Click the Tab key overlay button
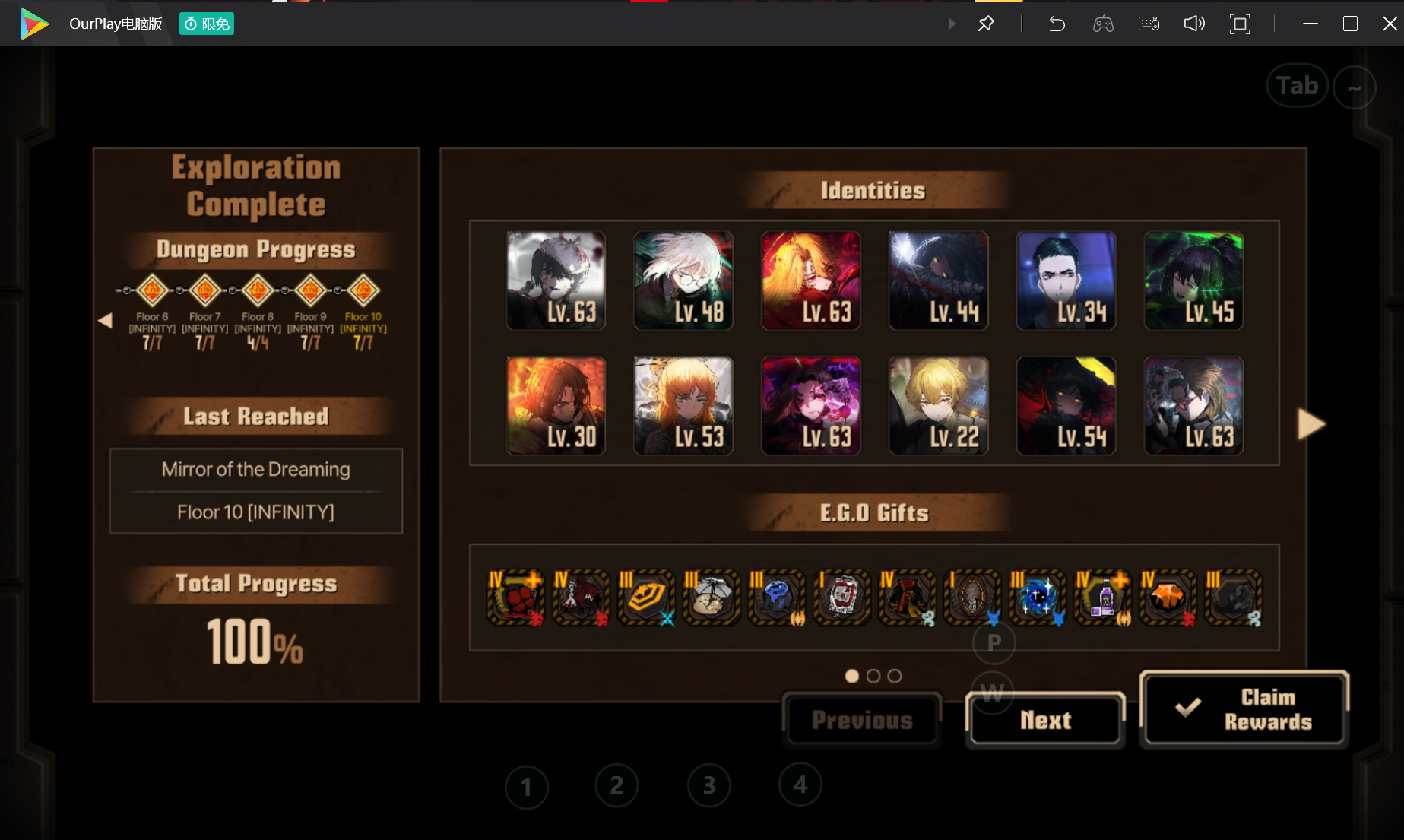The image size is (1404, 840). coord(1298,86)
